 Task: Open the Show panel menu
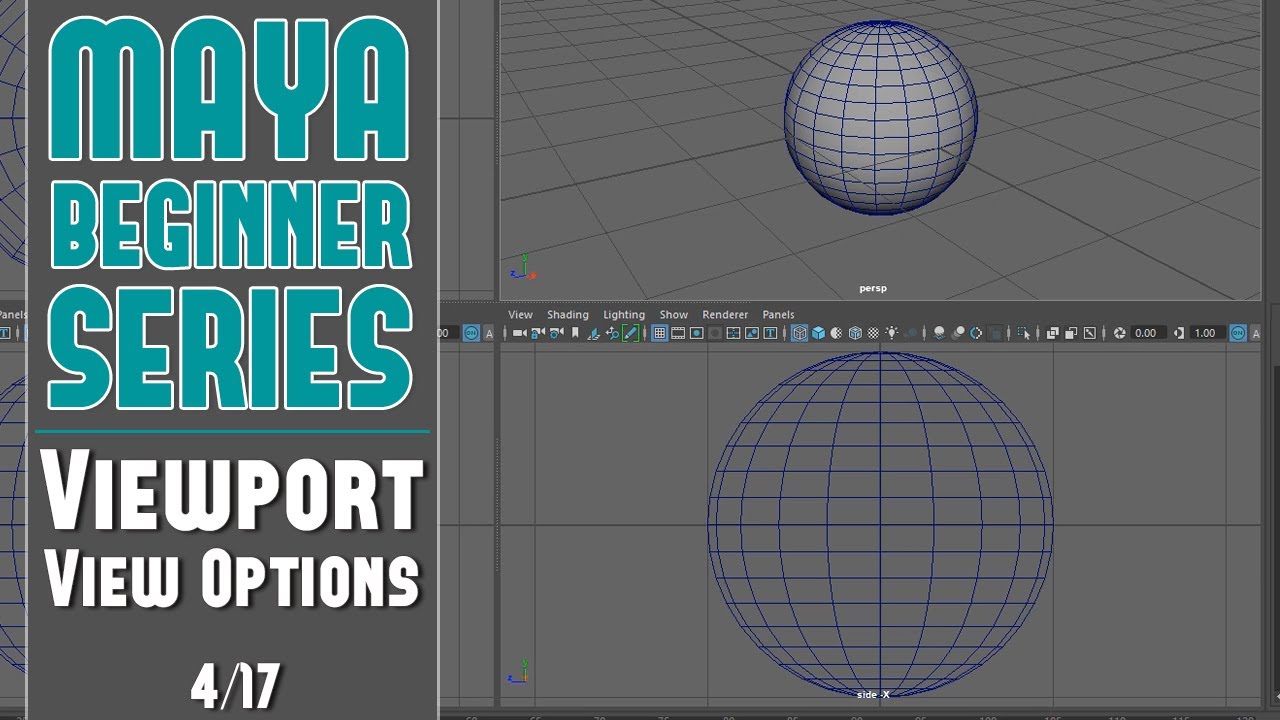pos(674,314)
